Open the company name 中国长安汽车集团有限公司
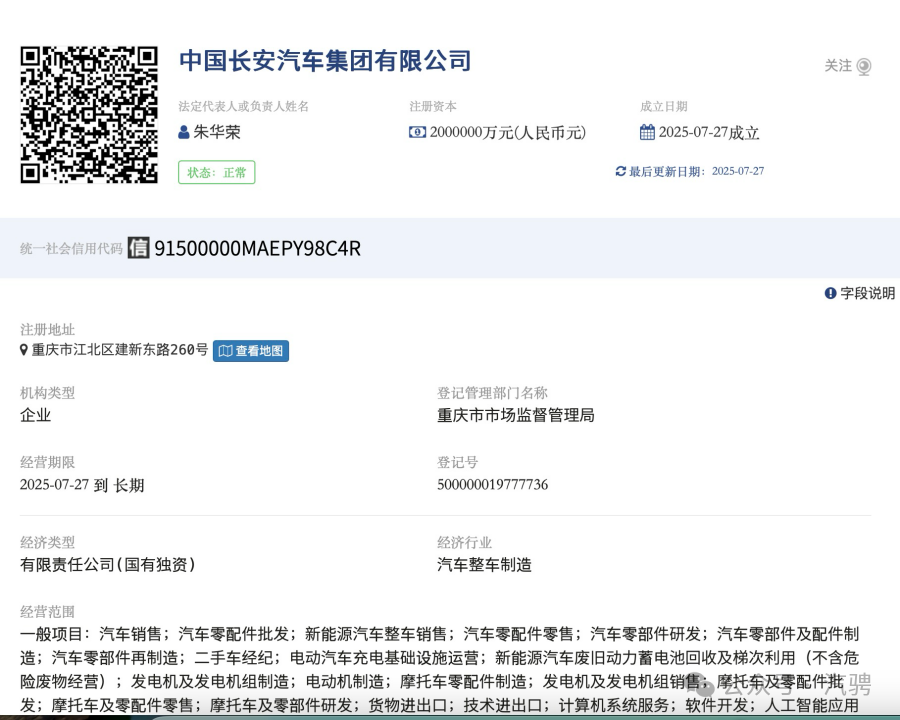Image resolution: width=900 pixels, height=720 pixels. (x=325, y=61)
